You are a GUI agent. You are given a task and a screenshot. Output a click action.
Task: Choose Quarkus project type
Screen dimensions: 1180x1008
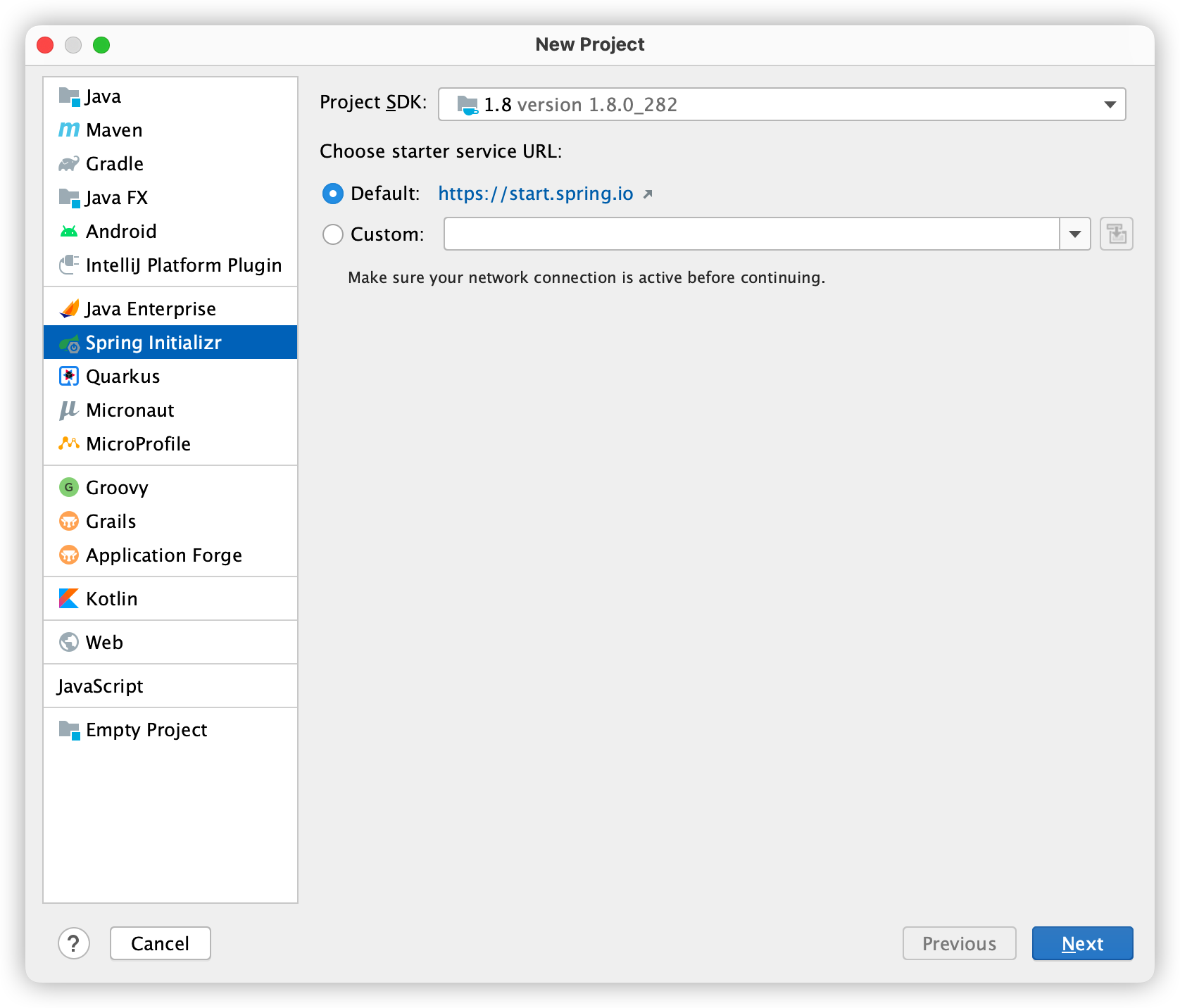tap(170, 377)
